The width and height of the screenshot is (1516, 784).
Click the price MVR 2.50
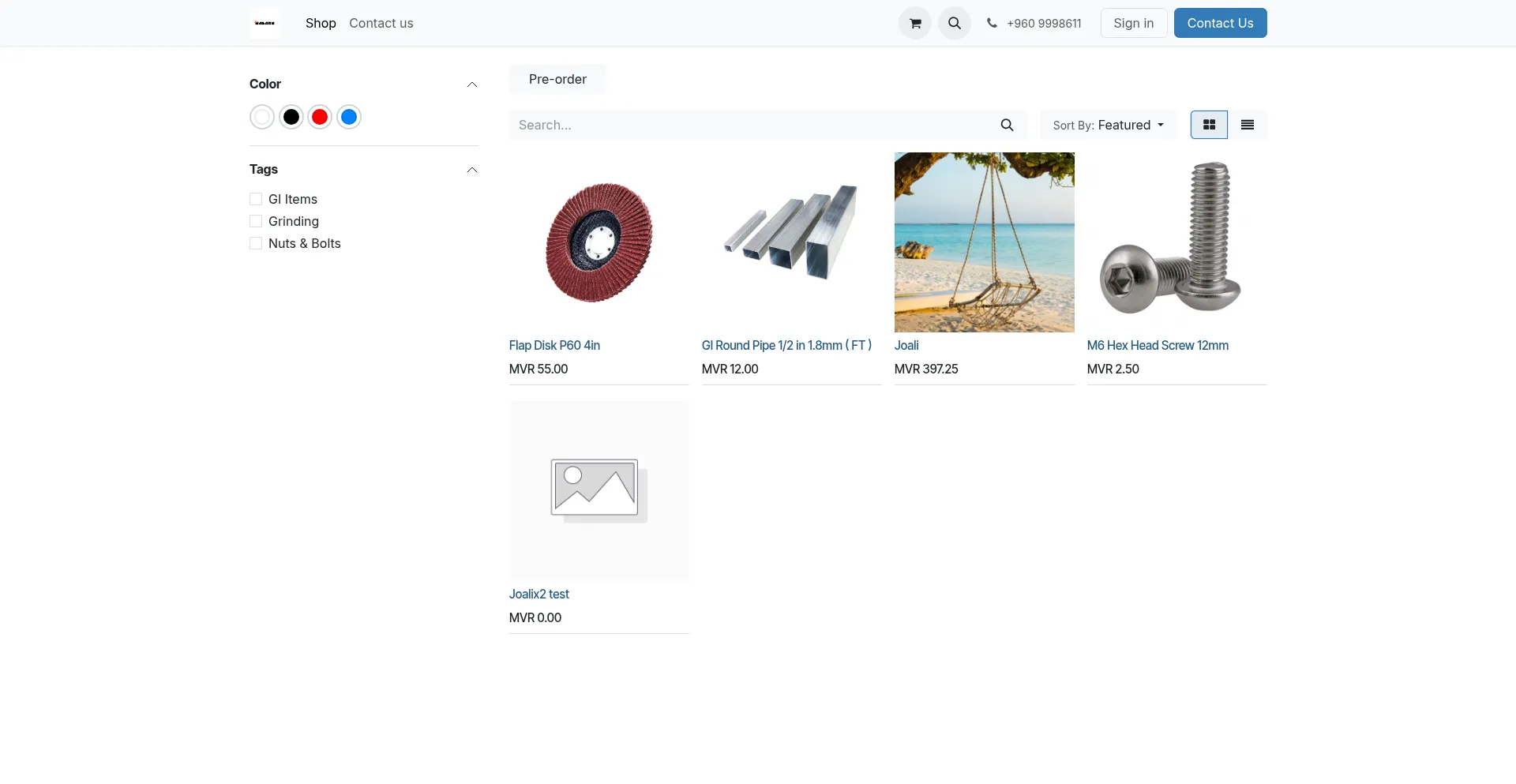click(x=1113, y=369)
